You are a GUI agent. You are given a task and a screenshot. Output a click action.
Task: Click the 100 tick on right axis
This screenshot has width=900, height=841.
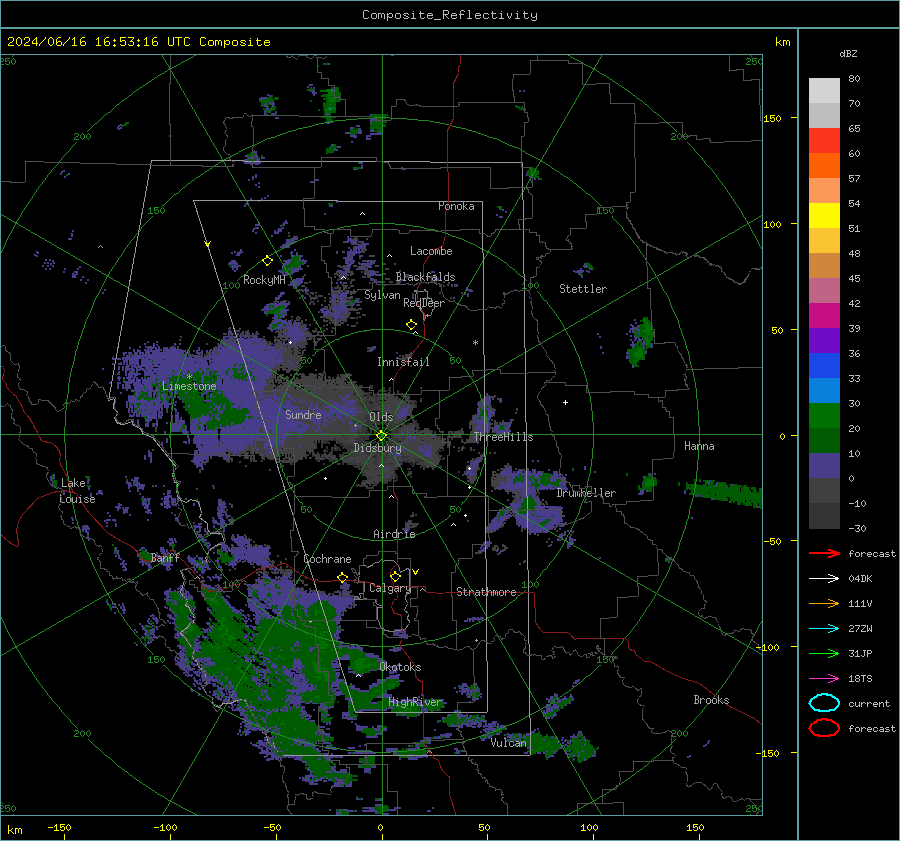pyautogui.click(x=772, y=224)
